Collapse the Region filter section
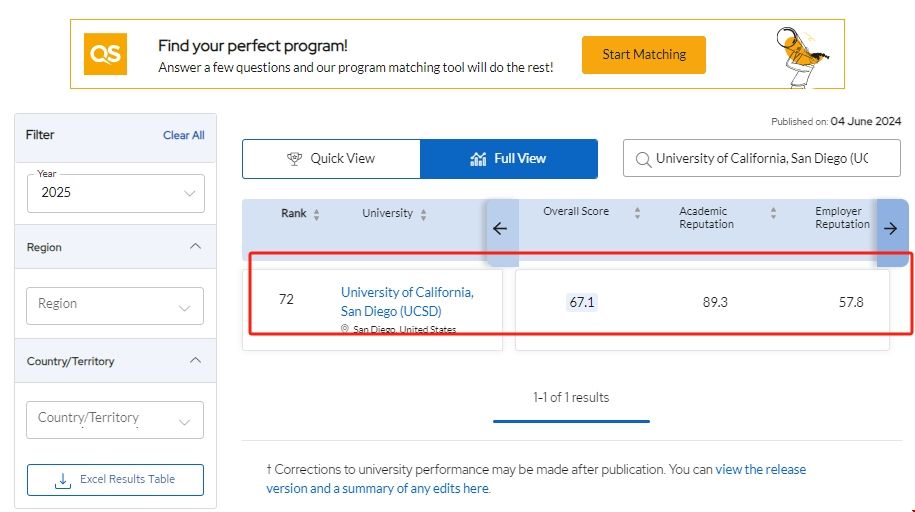This screenshot has height=512, width=915. (x=195, y=247)
